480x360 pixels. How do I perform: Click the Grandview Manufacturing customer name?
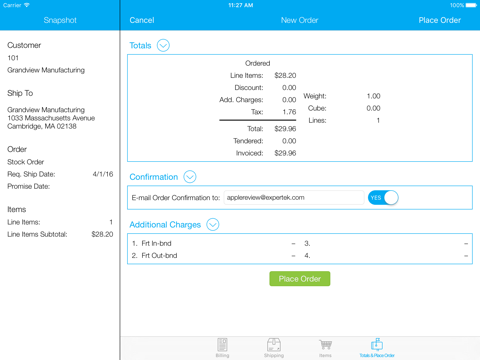46,70
